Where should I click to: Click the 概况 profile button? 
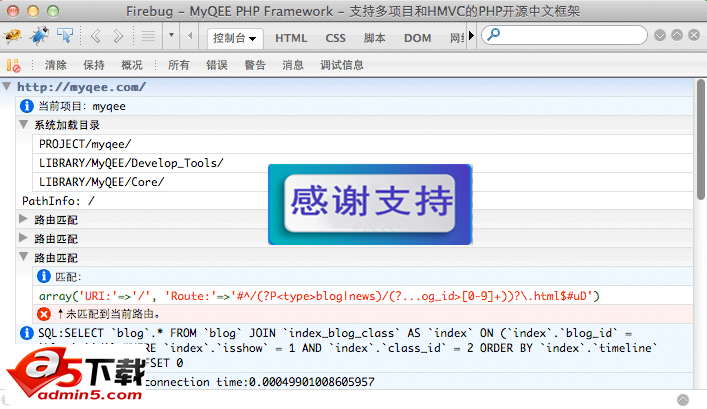132,65
